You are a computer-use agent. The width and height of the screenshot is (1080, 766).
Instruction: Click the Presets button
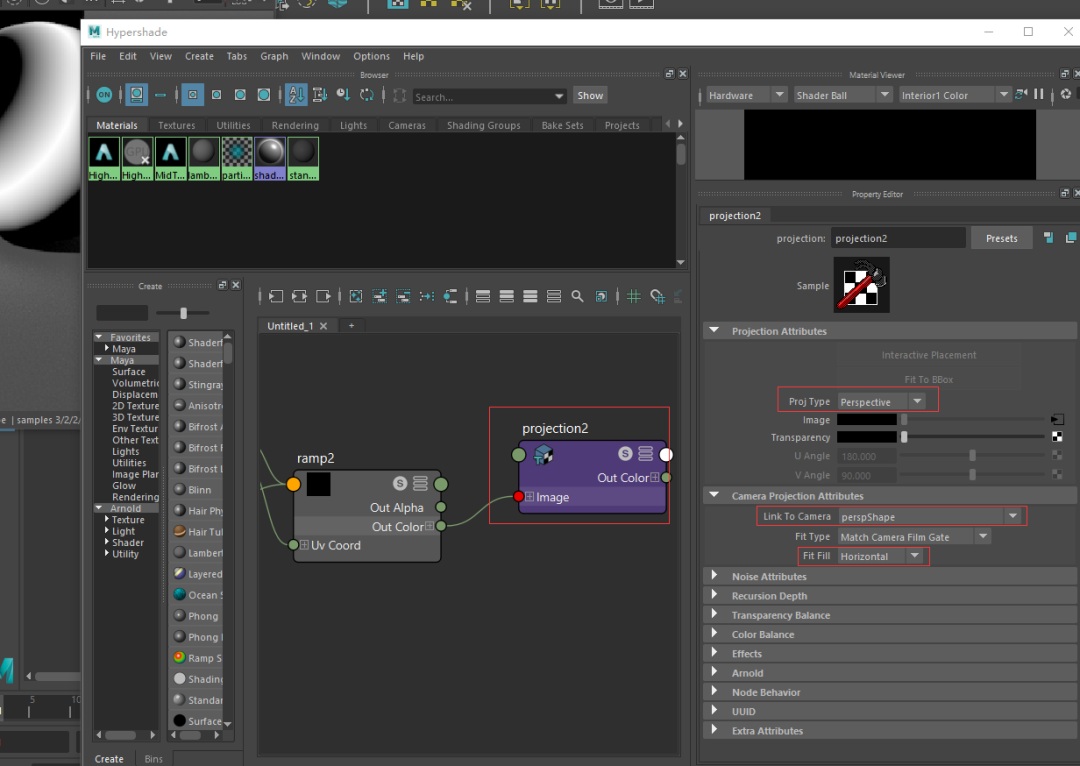pos(1001,238)
